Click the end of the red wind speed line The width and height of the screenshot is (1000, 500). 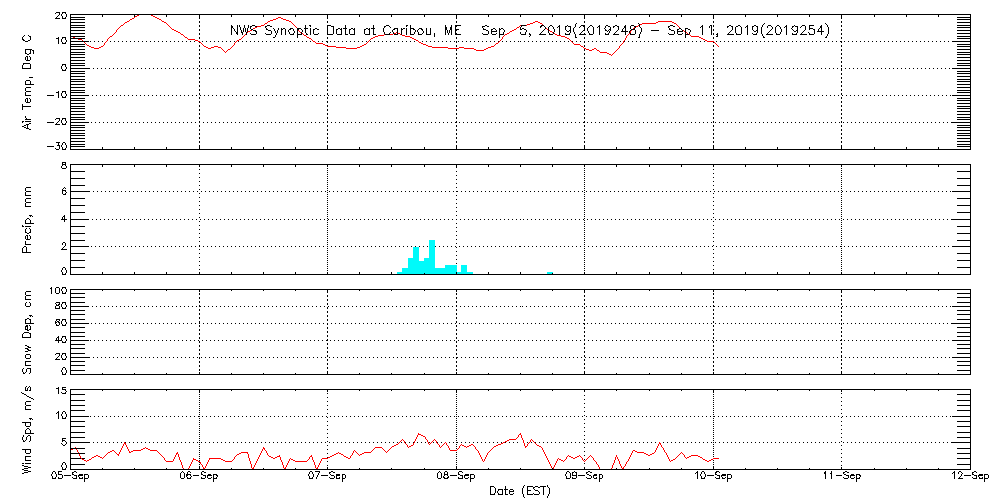pos(719,458)
